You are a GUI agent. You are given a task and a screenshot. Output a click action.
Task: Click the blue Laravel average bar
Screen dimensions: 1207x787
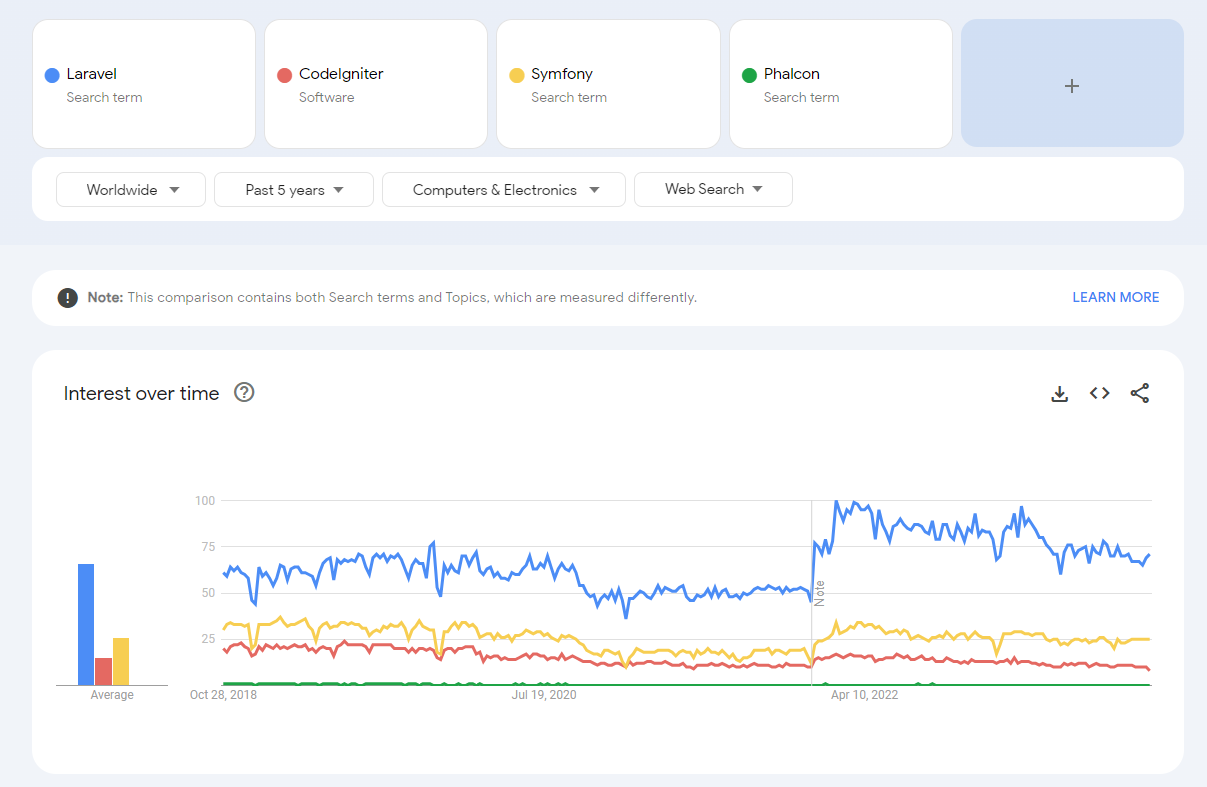[86, 624]
